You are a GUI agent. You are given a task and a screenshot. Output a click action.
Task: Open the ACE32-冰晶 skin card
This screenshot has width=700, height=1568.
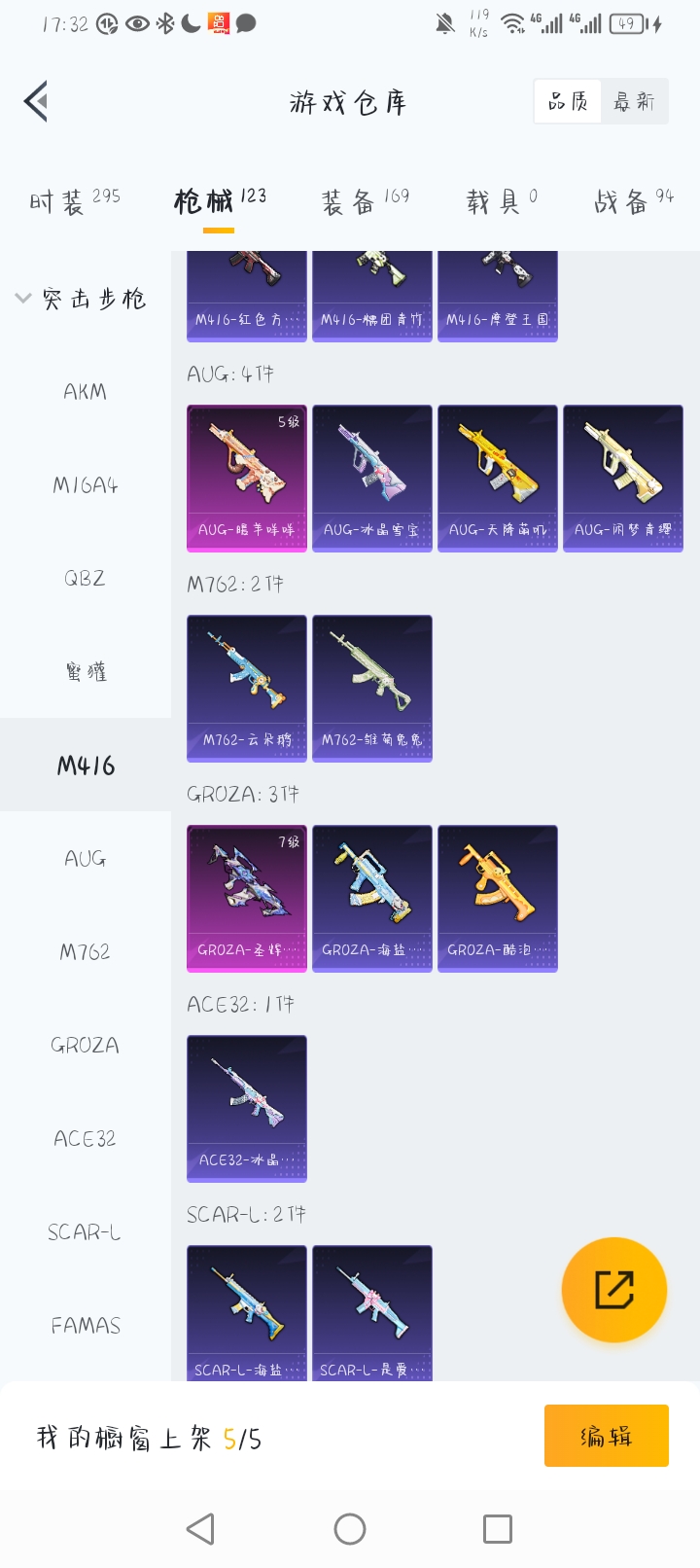247,1109
